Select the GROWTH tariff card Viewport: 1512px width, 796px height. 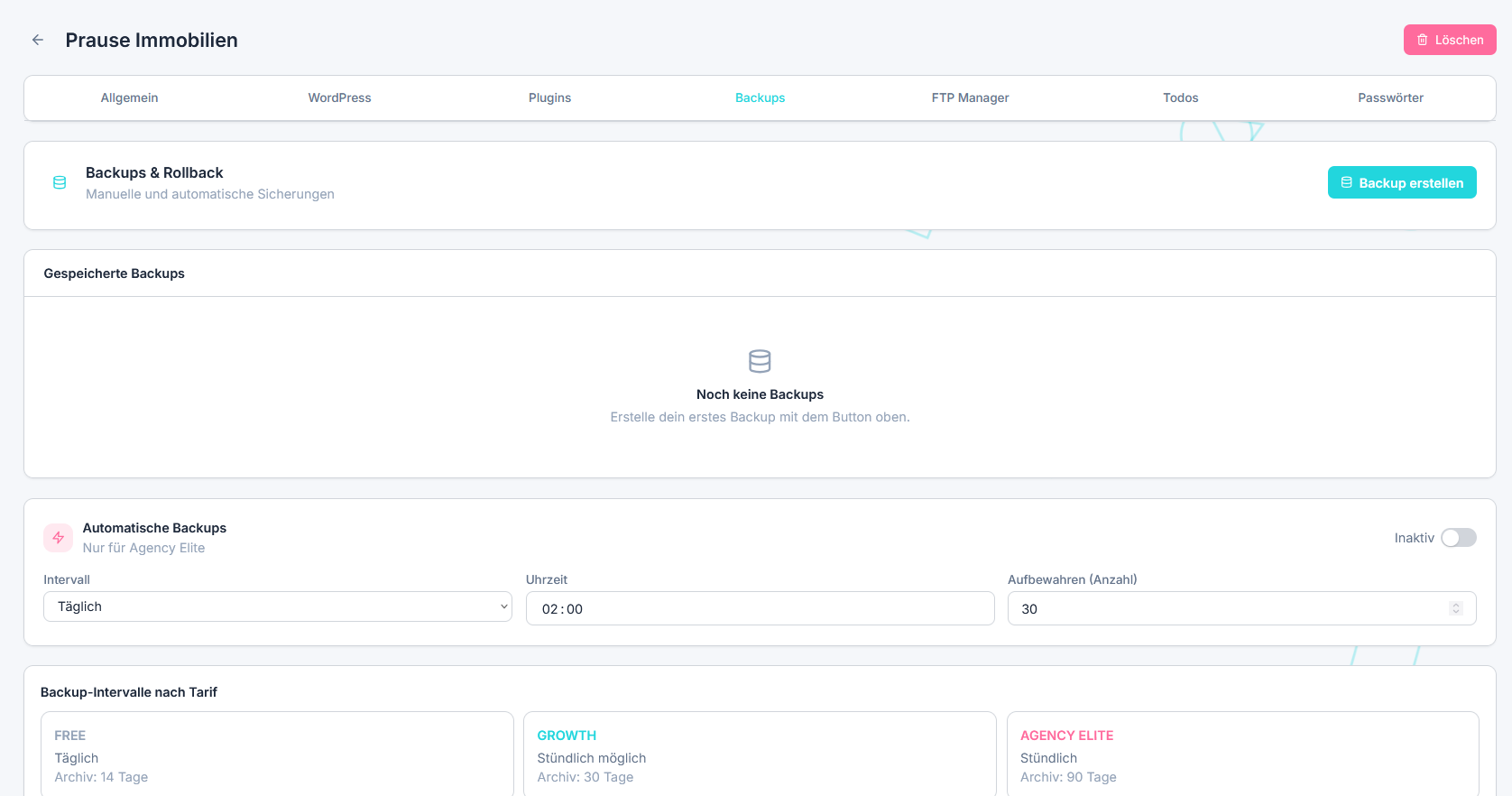point(760,754)
